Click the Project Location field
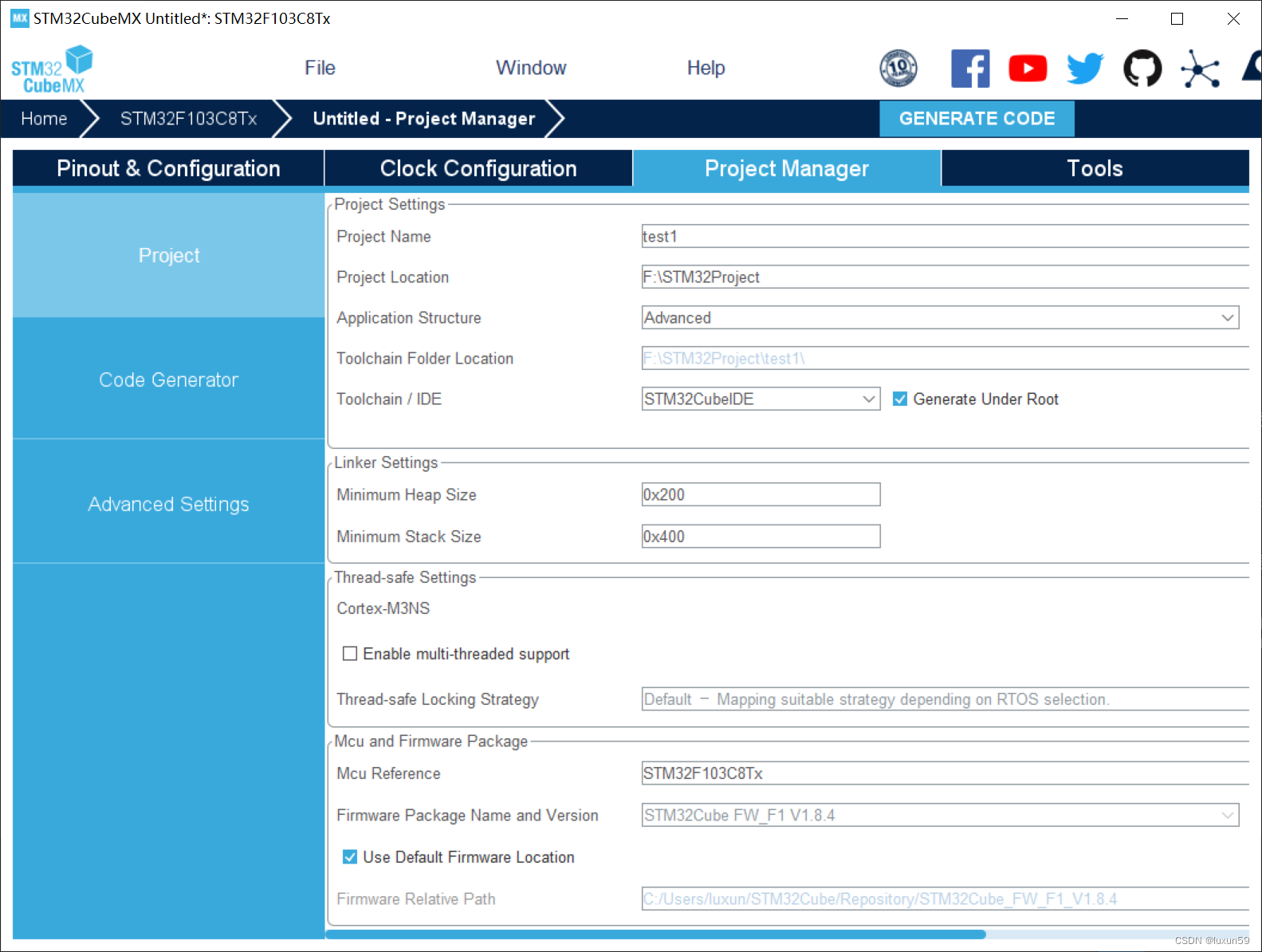This screenshot has width=1262, height=952. pyautogui.click(x=946, y=277)
